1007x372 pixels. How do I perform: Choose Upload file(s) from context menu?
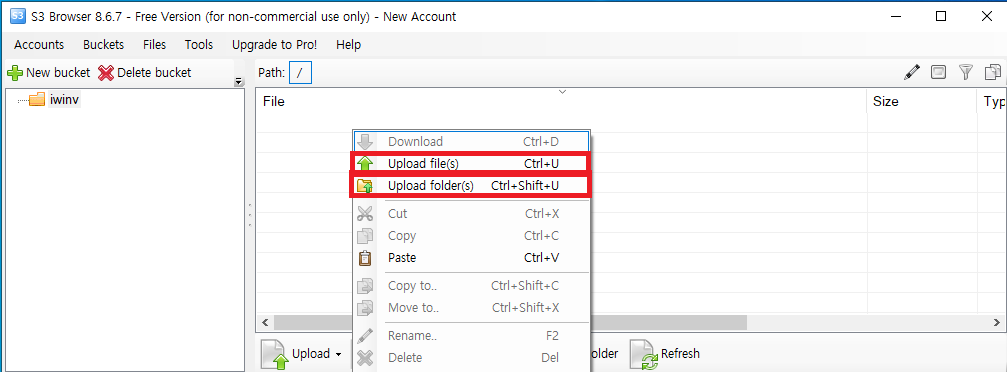(470, 163)
